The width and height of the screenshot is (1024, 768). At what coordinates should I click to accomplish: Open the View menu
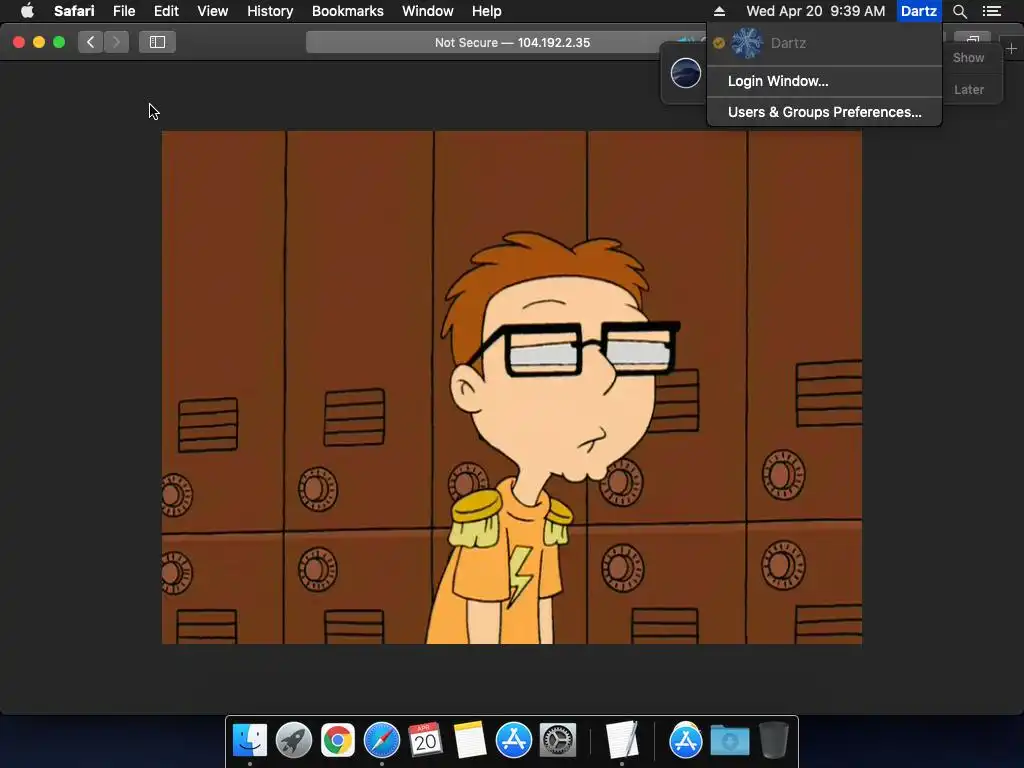(x=212, y=11)
